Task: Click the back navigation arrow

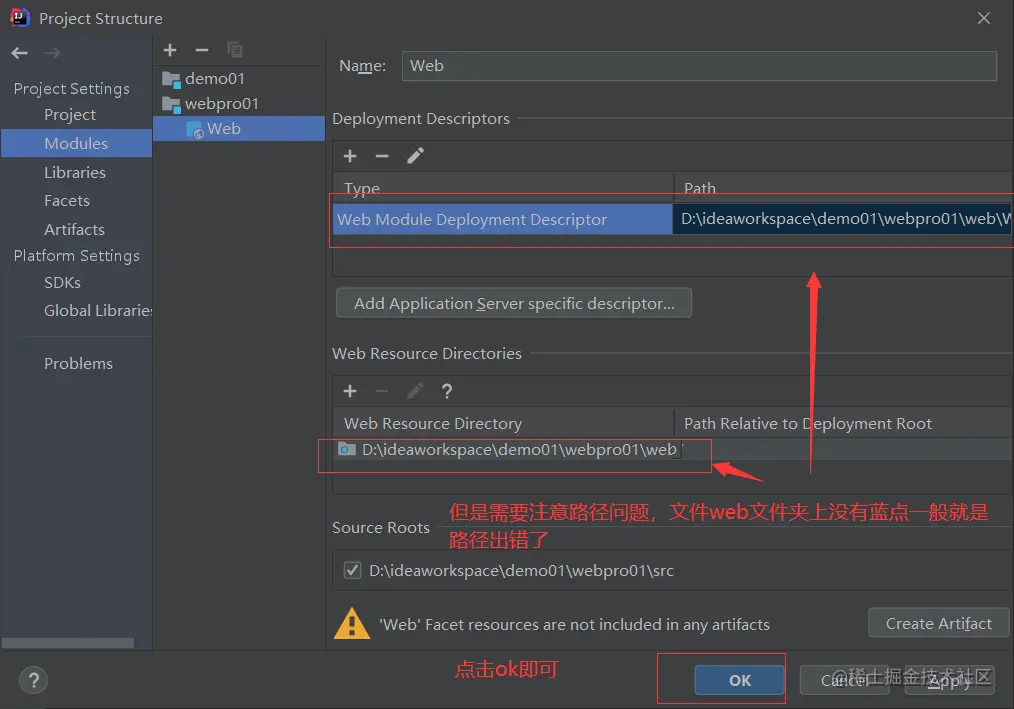Action: tap(19, 53)
